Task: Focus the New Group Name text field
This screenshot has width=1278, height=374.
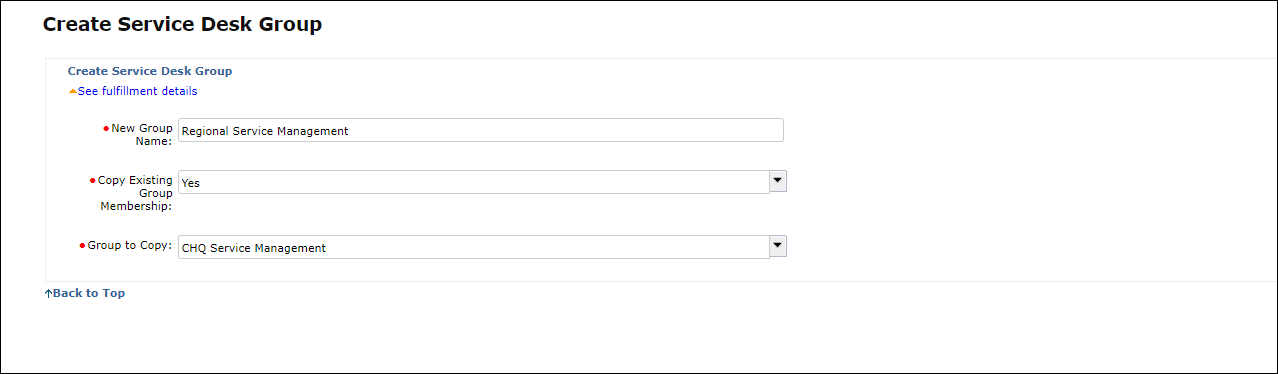Action: tap(481, 130)
